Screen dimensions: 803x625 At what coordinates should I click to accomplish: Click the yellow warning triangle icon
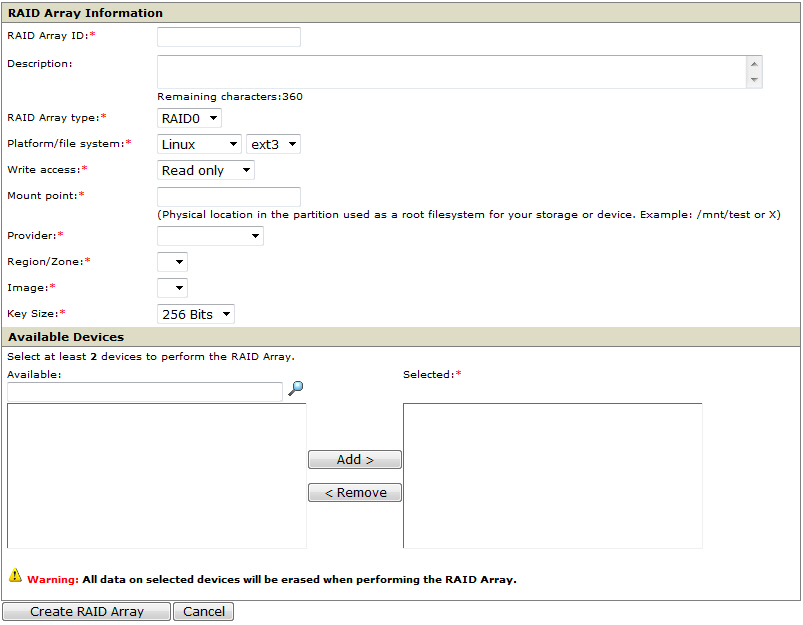point(15,576)
